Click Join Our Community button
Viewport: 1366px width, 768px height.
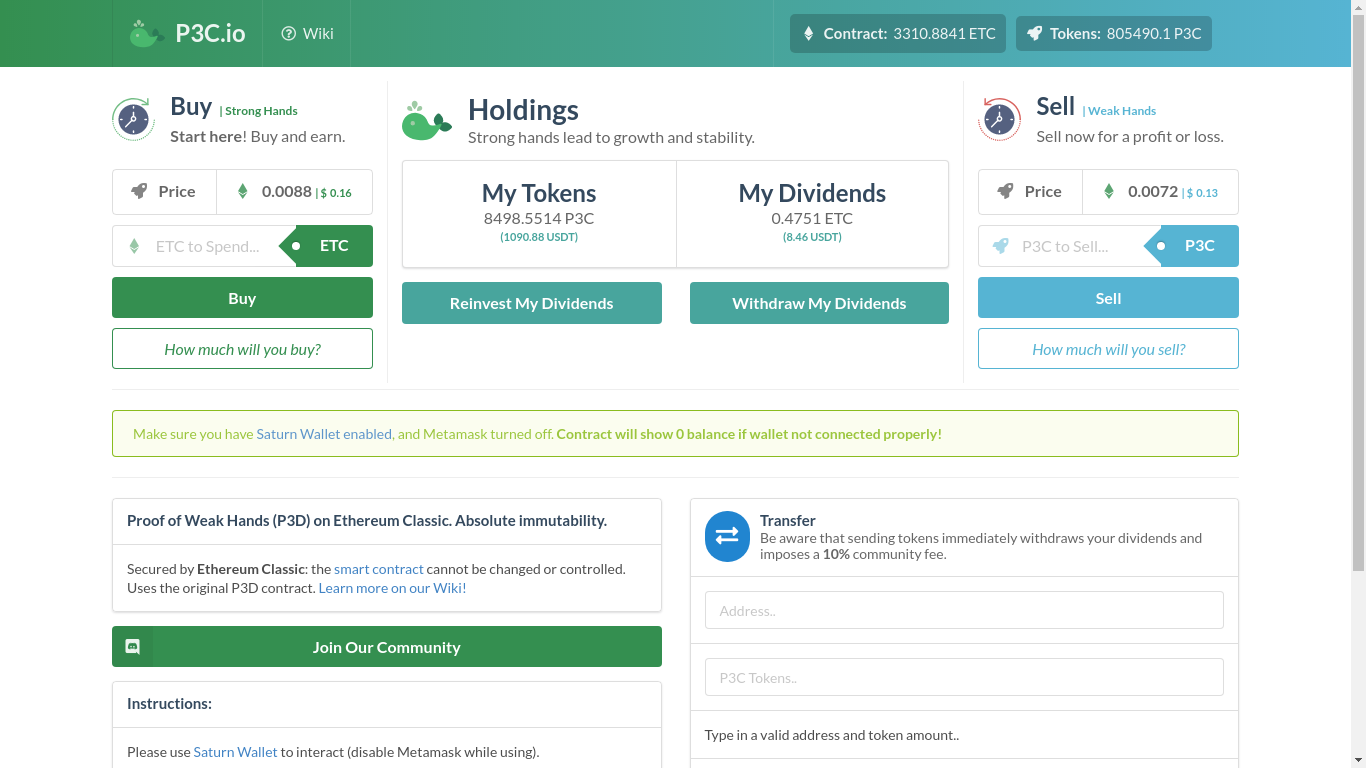click(387, 647)
